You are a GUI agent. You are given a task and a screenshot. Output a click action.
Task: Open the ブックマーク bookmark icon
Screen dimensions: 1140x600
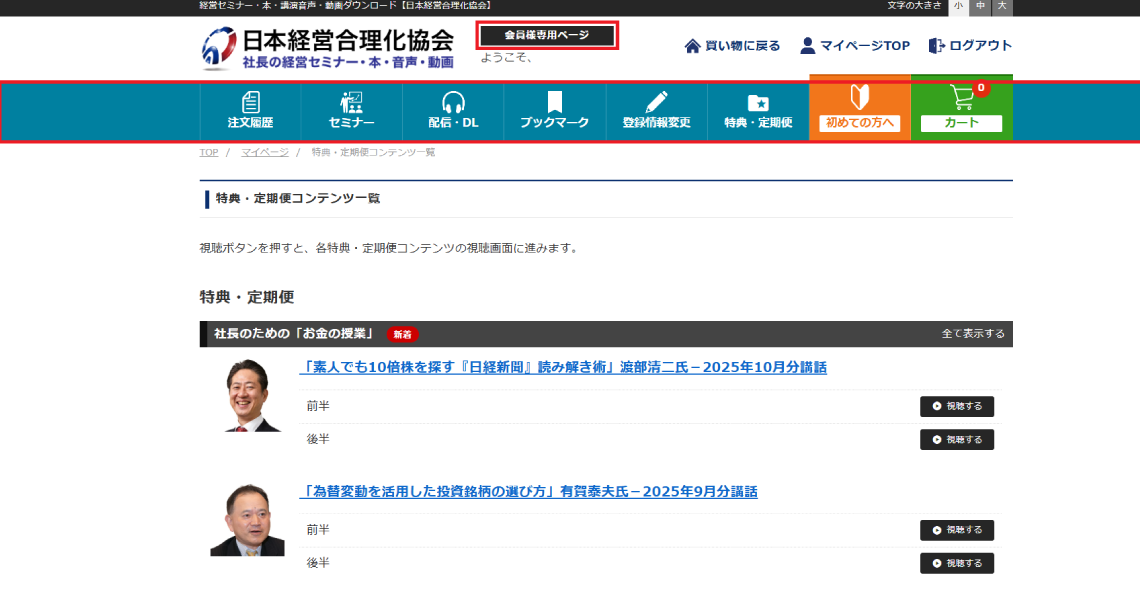554,103
